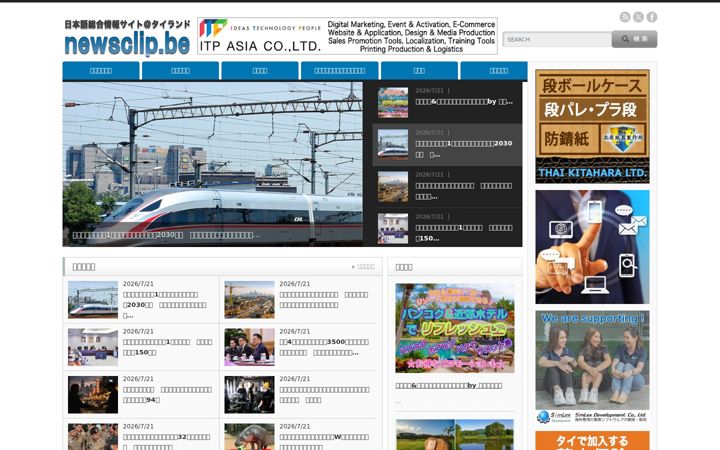Focus the SEARCH input field
Viewport: 720px width, 450px height.
557,39
